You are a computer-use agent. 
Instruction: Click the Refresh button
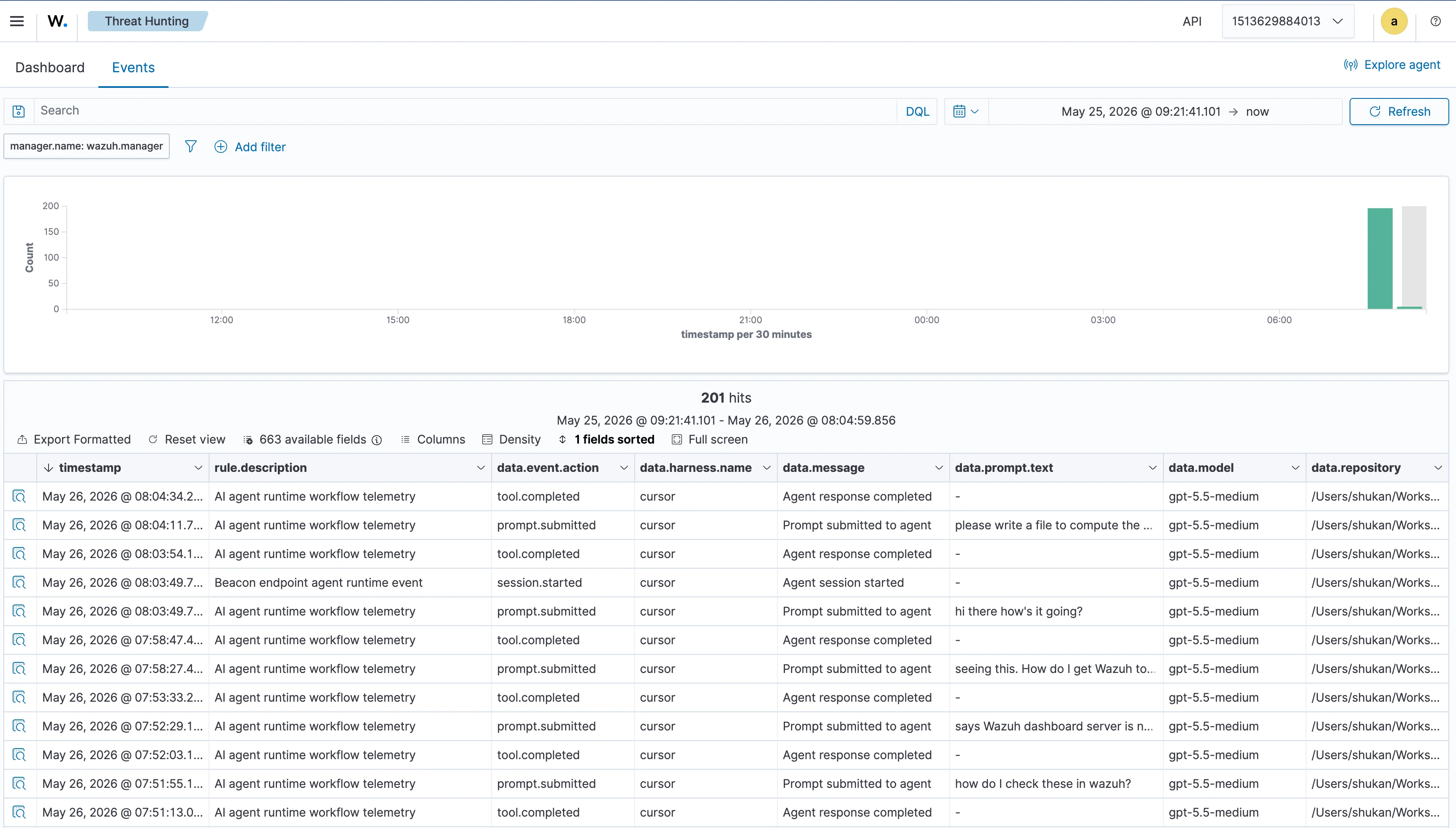point(1399,112)
